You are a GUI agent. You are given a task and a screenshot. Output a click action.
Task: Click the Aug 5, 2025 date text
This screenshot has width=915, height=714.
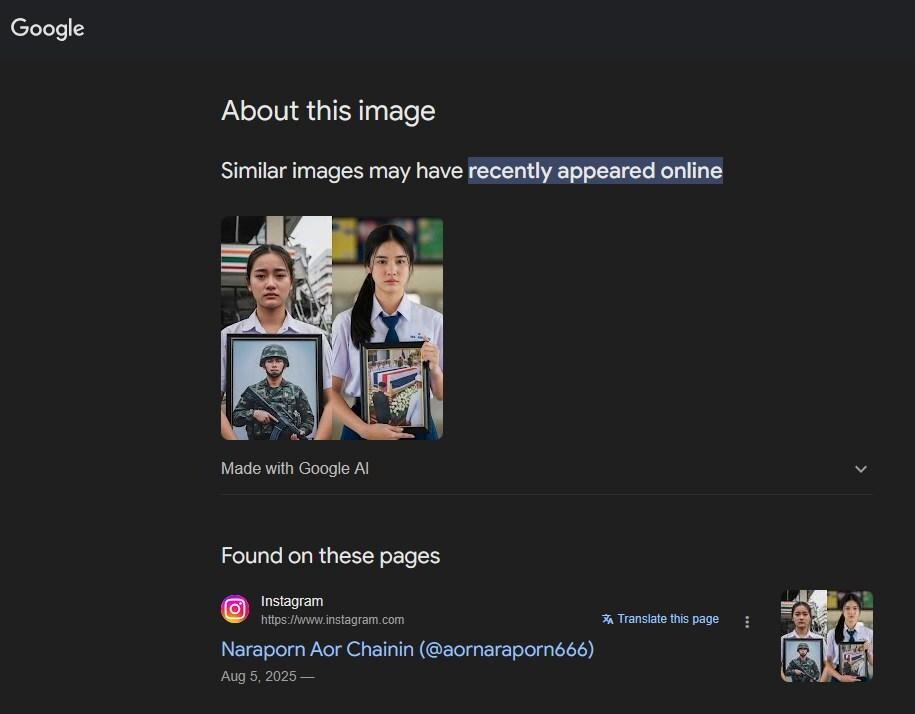pyautogui.click(x=259, y=677)
